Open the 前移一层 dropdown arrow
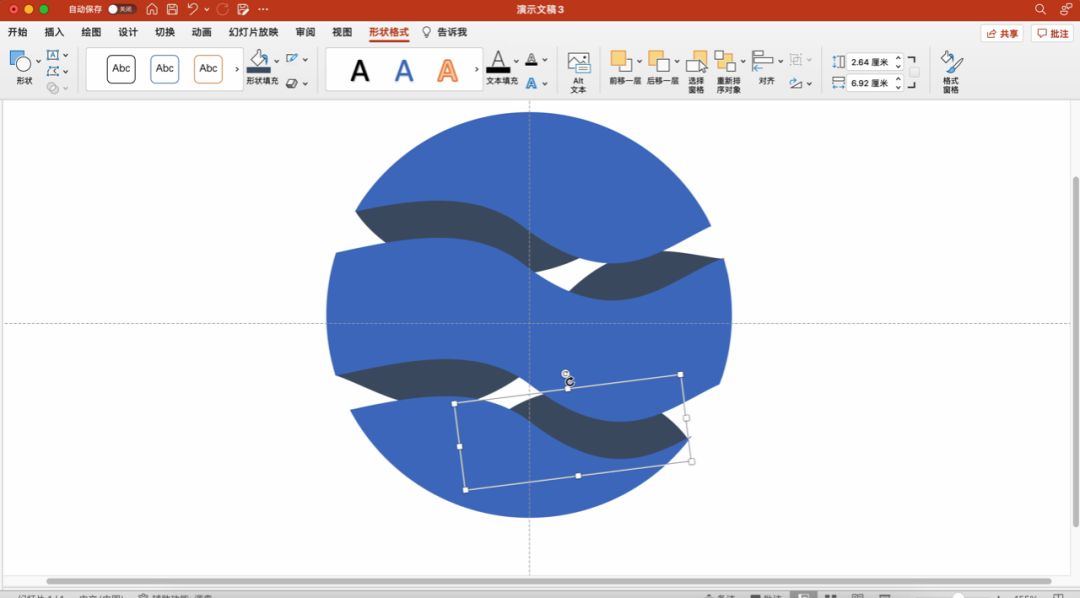Screen dimensions: 1080x598 [x=638, y=61]
